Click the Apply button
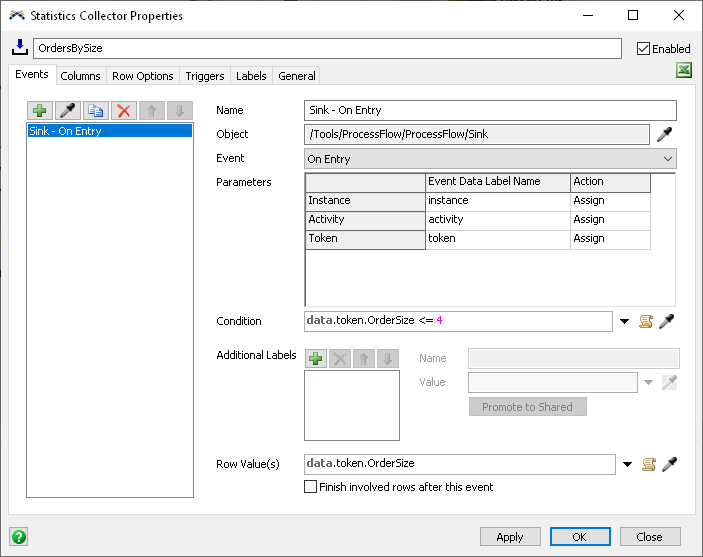 tap(509, 537)
